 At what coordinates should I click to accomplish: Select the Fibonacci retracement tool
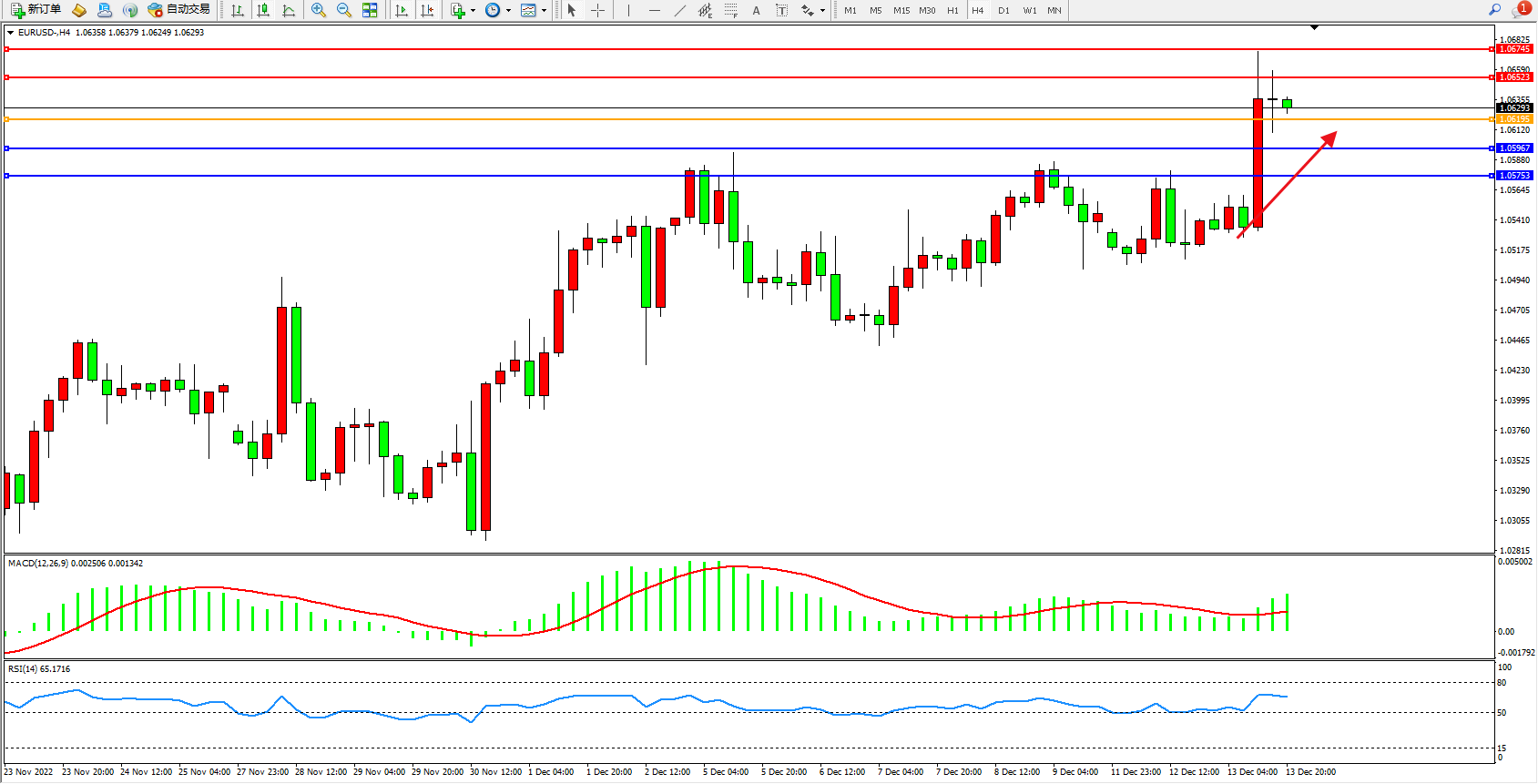point(730,10)
